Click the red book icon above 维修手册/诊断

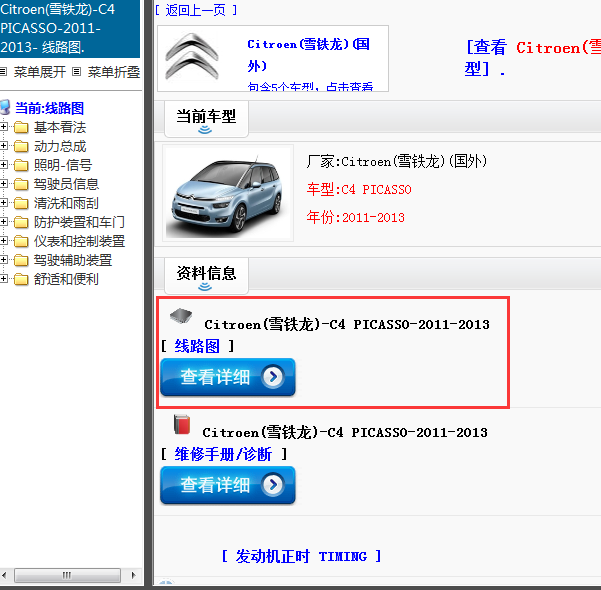coord(182,424)
